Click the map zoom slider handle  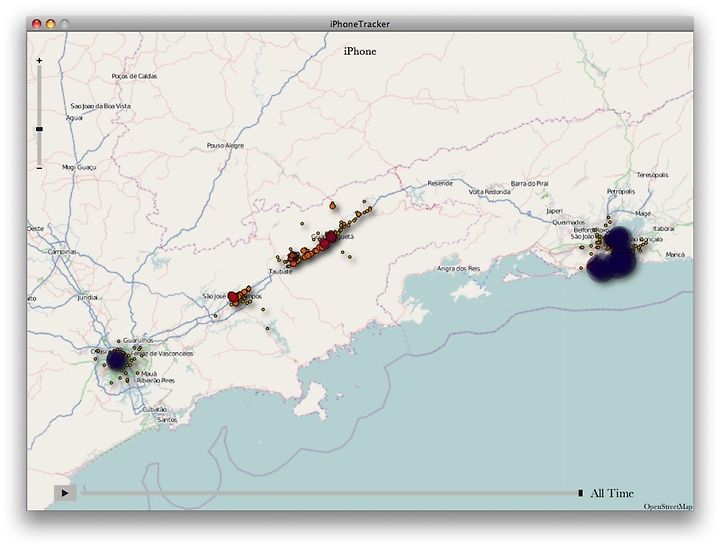39,129
